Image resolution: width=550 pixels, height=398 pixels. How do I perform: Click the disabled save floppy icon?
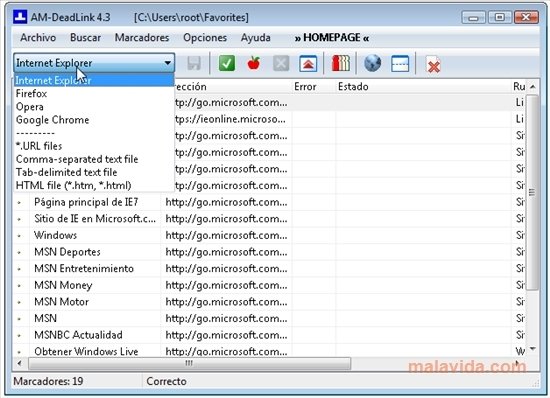click(194, 63)
